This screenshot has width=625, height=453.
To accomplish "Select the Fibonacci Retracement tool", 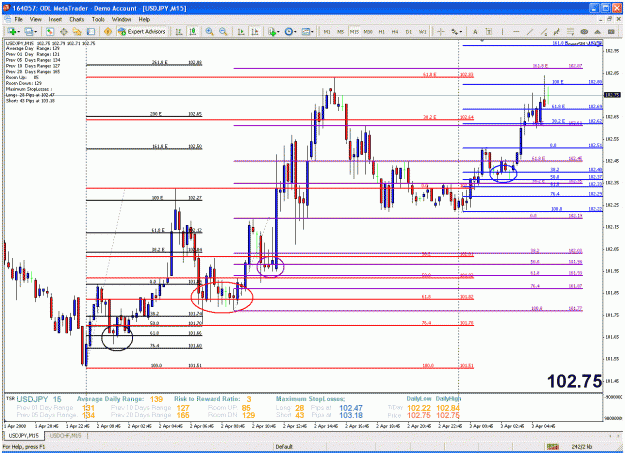I will pyautogui.click(x=570, y=32).
